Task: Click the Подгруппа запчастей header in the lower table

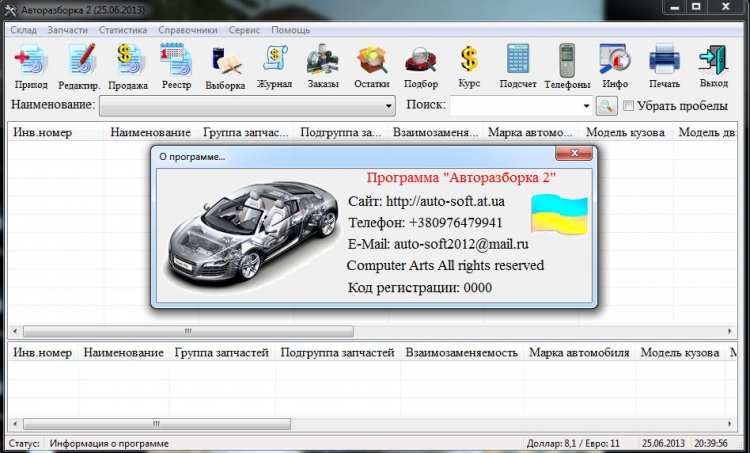Action: click(x=338, y=353)
